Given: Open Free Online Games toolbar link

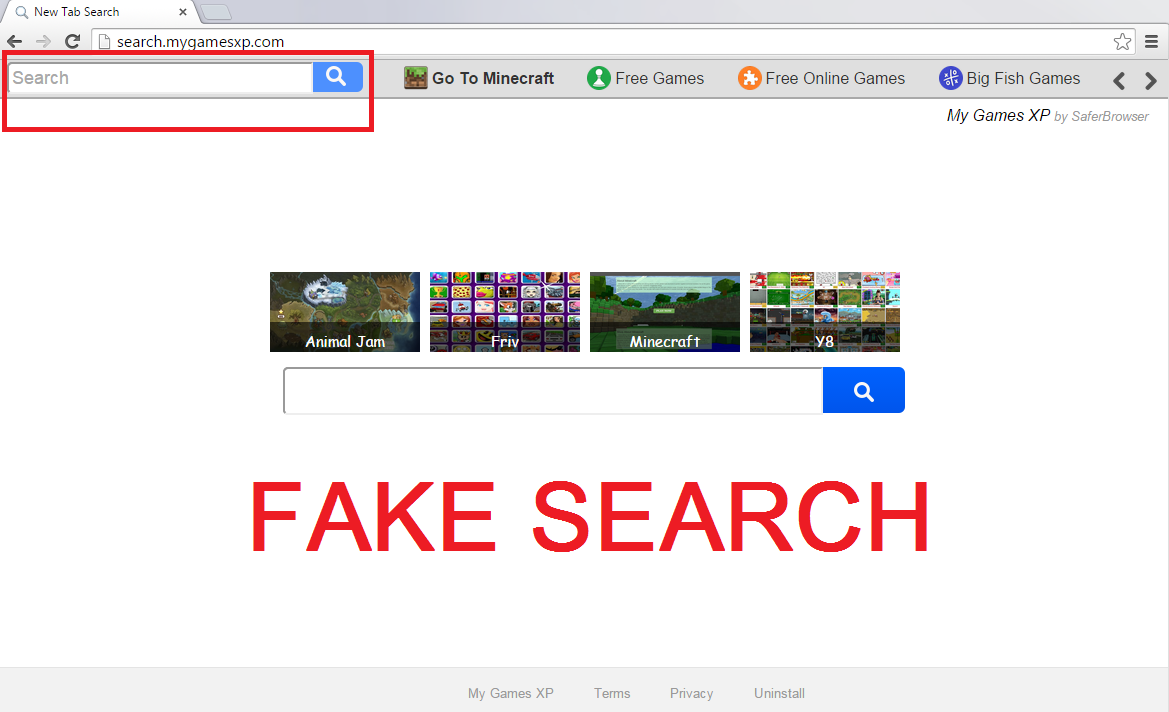Looking at the screenshot, I should [x=821, y=78].
